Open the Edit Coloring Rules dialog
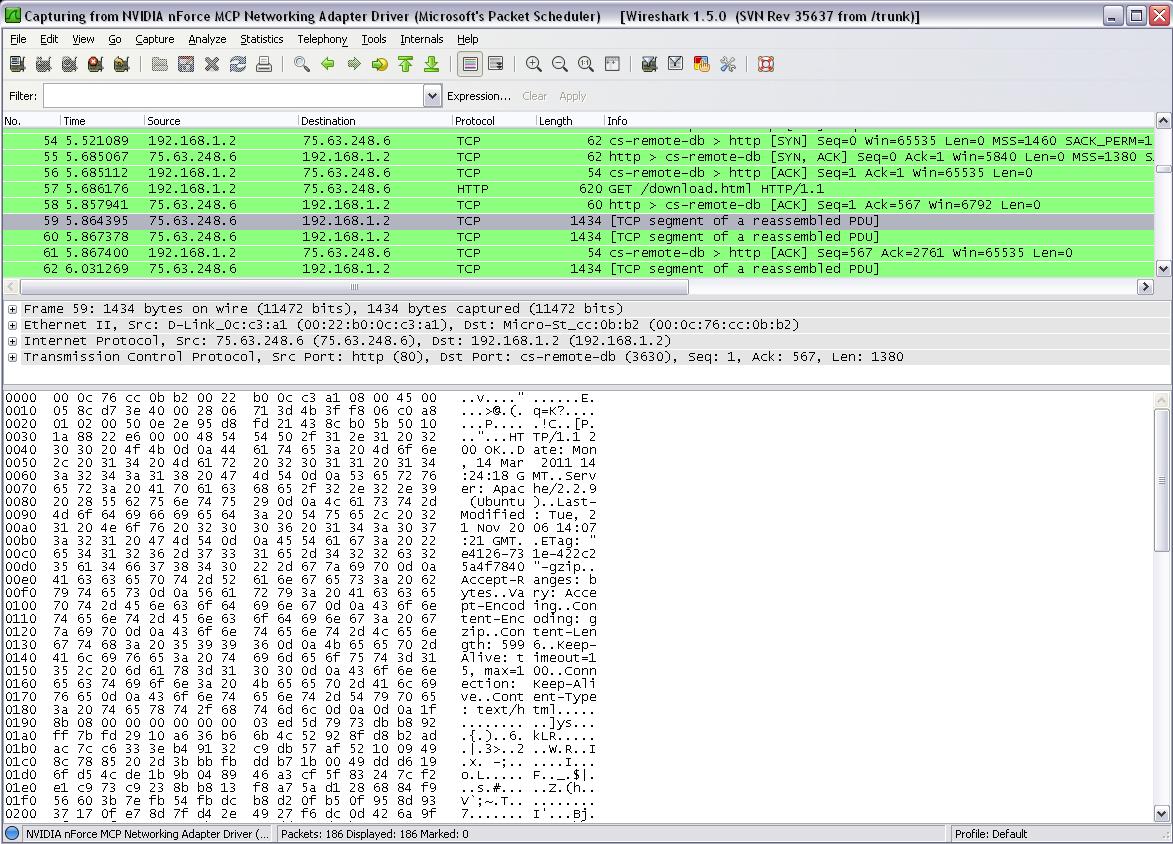This screenshot has width=1173, height=844. (701, 63)
